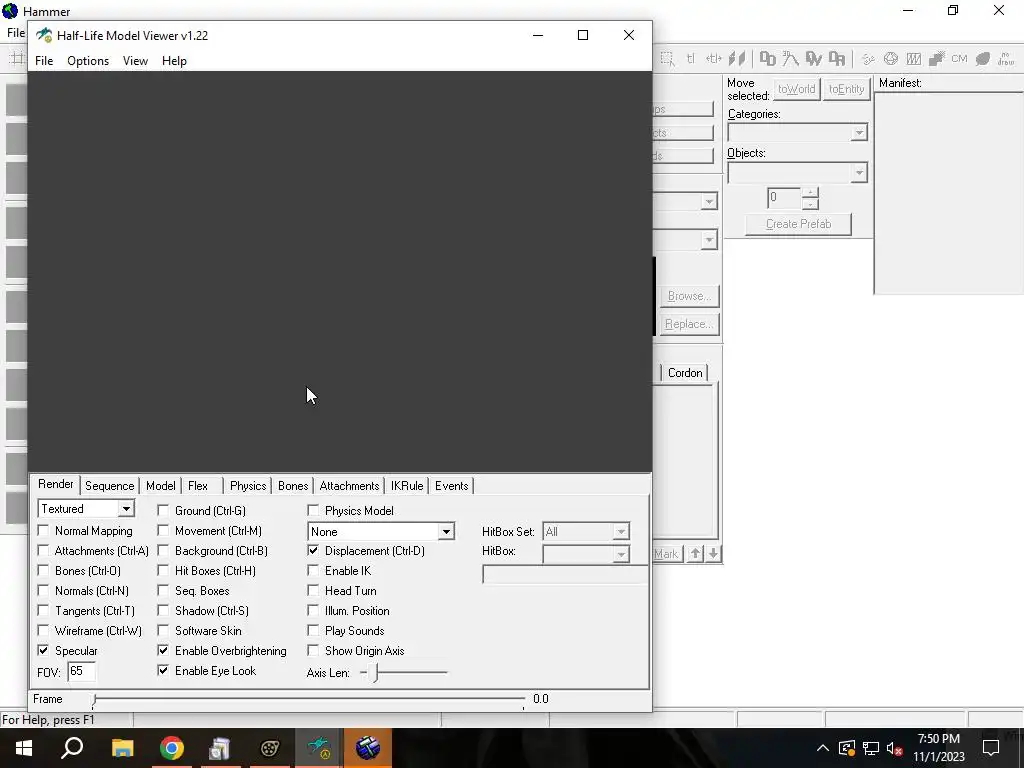Viewport: 1024px width, 768px height.
Task: Click the twin parallelogram face alignment icon
Action: (x=737, y=59)
